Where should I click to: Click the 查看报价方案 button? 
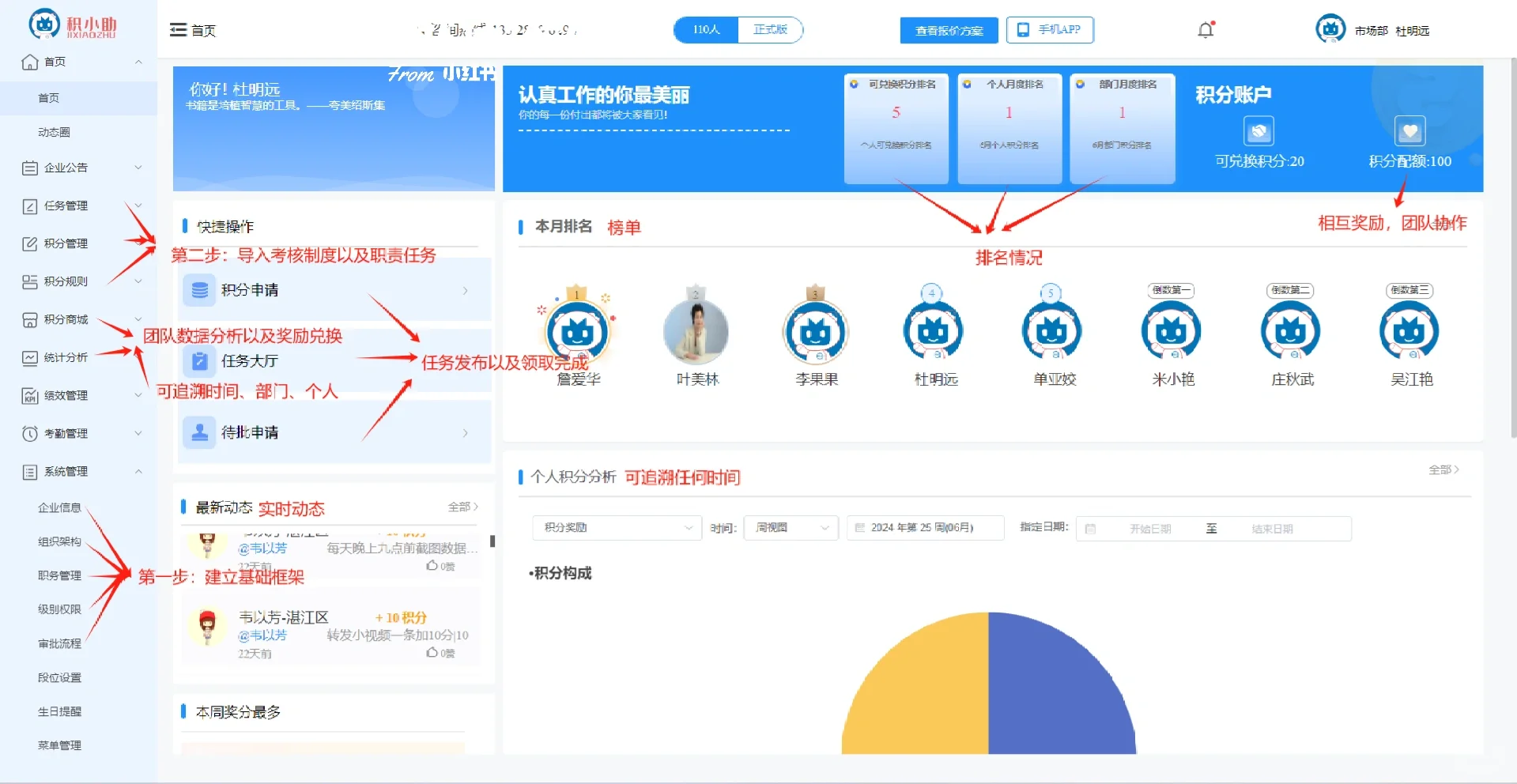tap(948, 30)
